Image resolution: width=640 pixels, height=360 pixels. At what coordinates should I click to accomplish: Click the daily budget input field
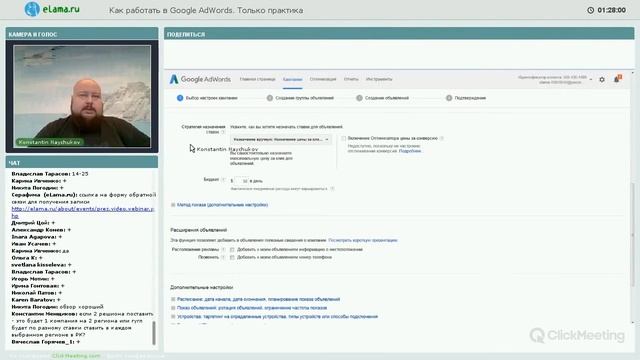240,180
